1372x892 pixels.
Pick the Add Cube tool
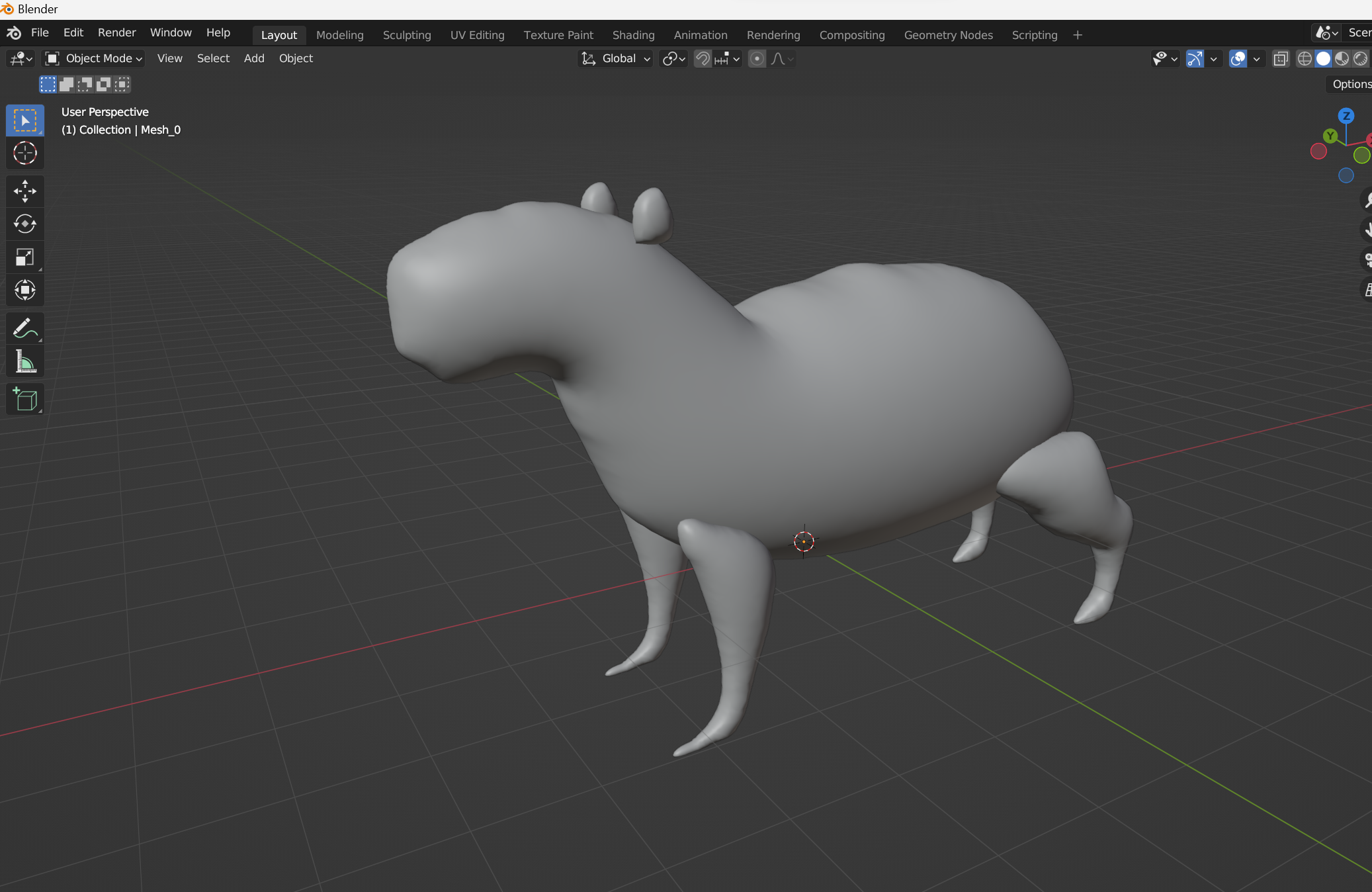coord(24,400)
